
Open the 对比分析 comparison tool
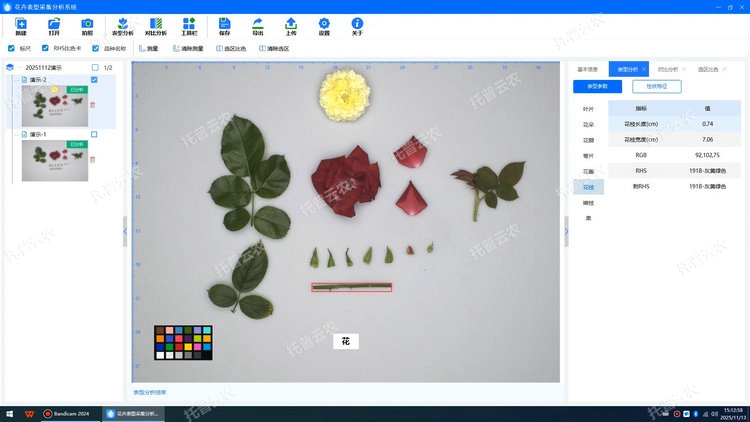coord(155,25)
